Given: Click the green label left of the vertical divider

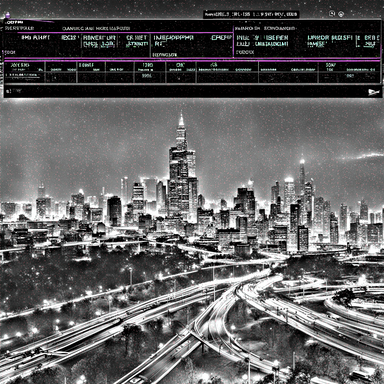Looking at the screenshot, I should [222, 37].
